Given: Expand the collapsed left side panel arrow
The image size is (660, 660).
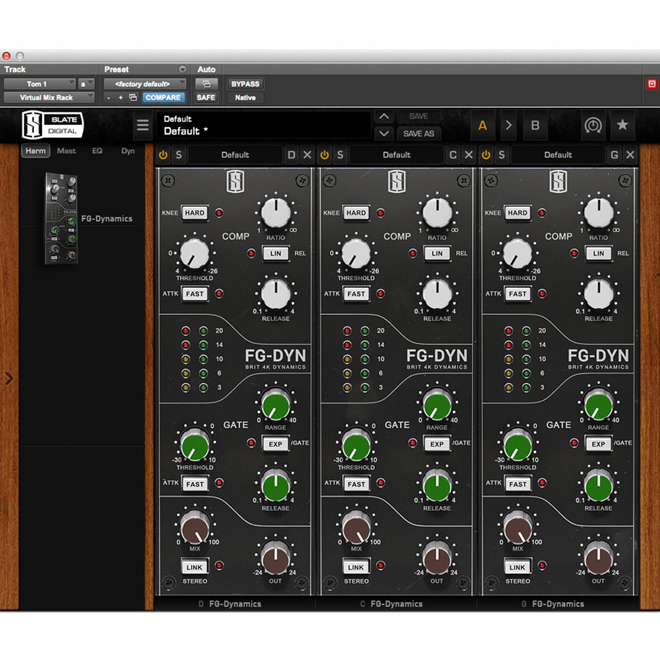Looking at the screenshot, I should tap(9, 378).
